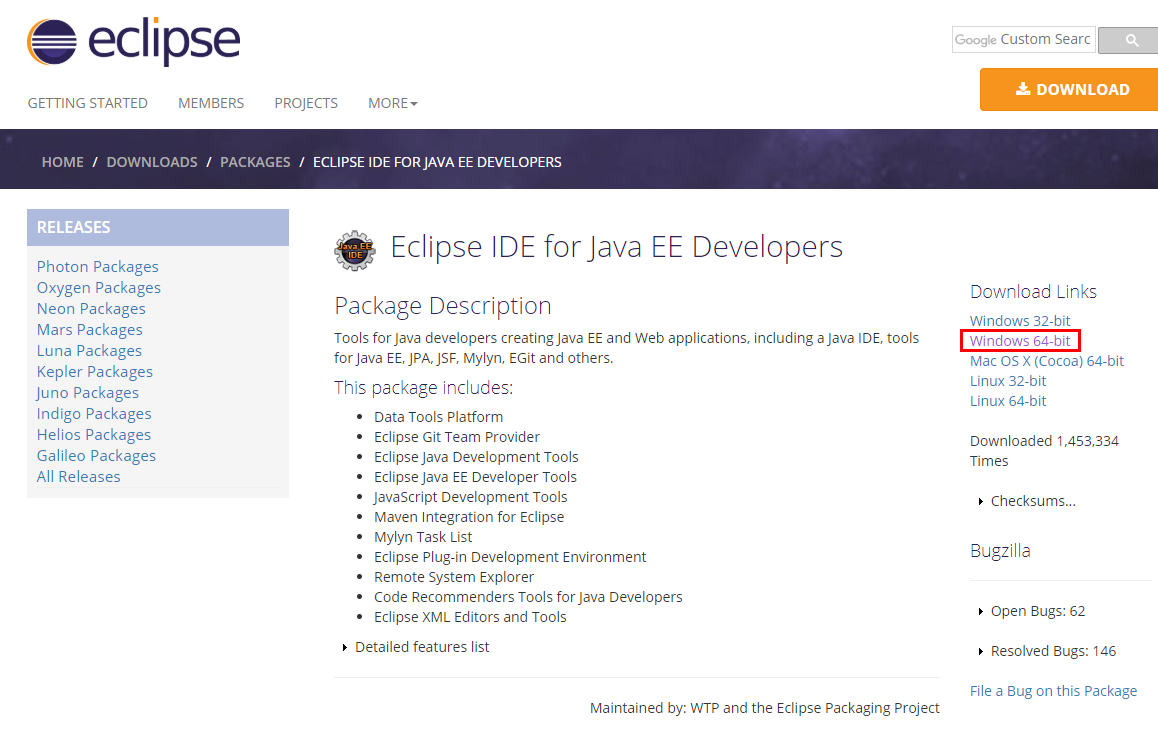This screenshot has width=1158, height=729.
Task: Click the Bugzilla heading
Action: click(1000, 551)
